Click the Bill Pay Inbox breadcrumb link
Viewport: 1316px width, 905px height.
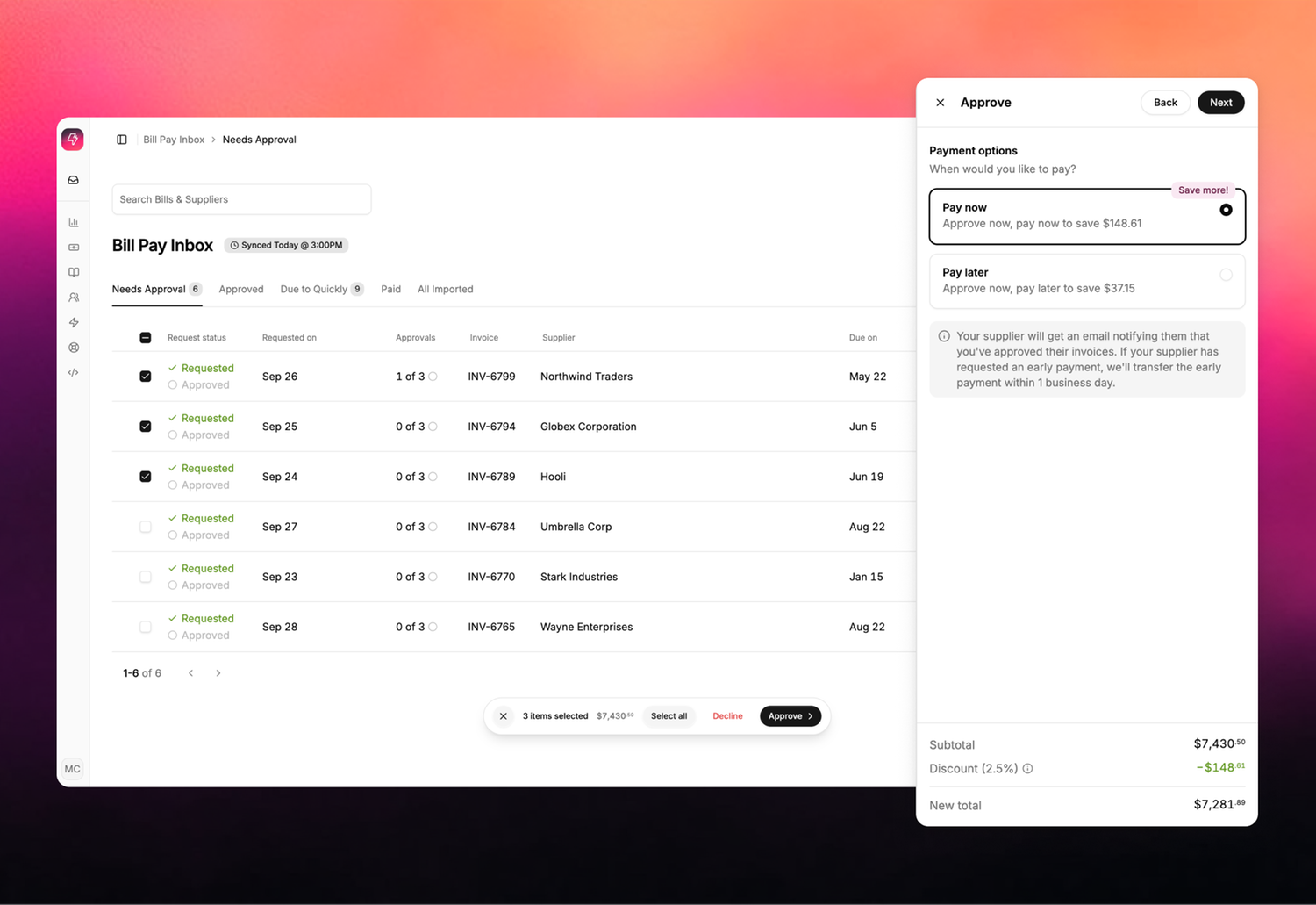[174, 140]
